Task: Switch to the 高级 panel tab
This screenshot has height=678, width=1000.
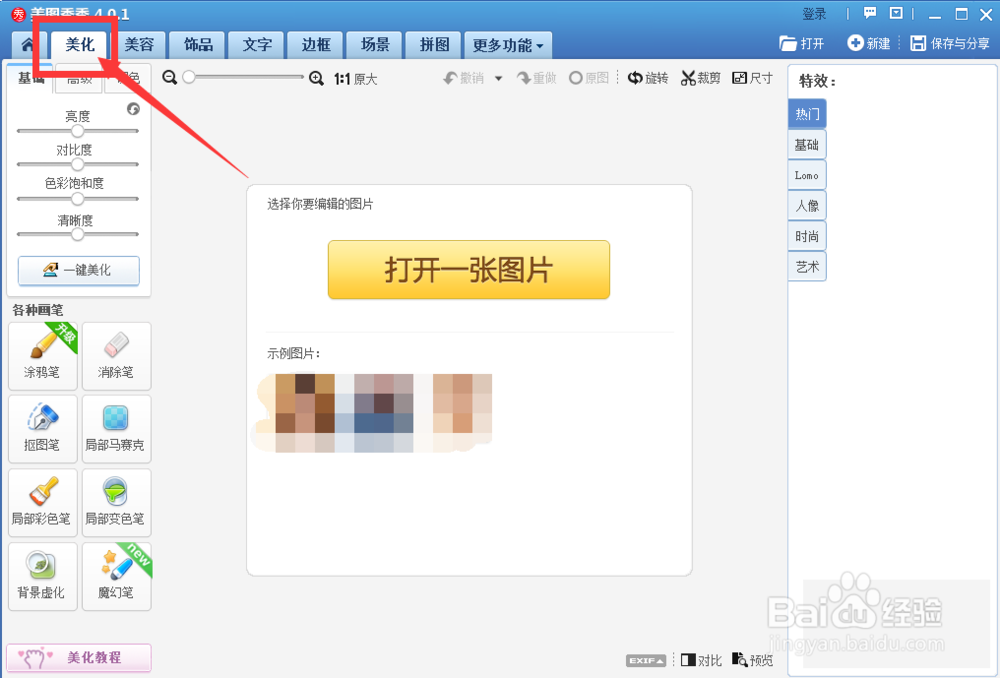Action: coord(78,80)
